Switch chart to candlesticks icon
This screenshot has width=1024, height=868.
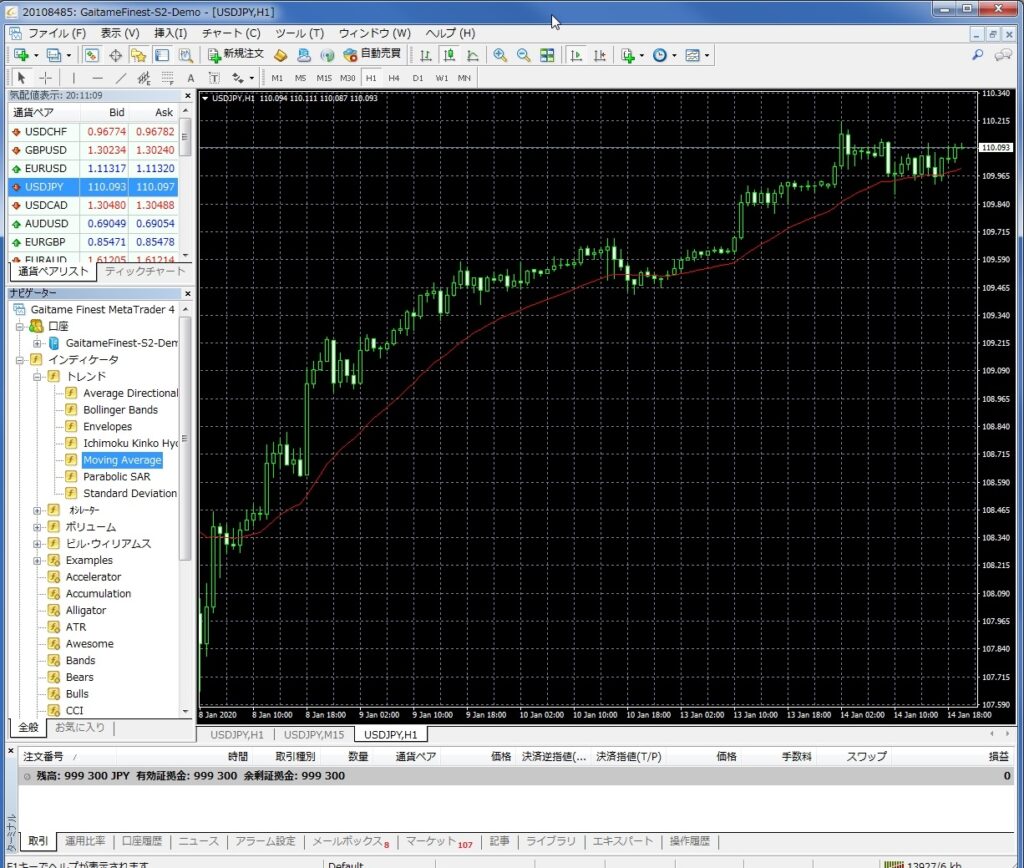pos(449,55)
